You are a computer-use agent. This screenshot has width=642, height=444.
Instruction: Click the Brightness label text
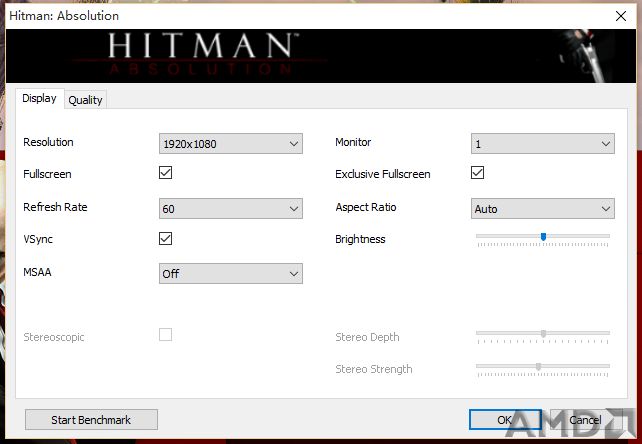[360, 239]
